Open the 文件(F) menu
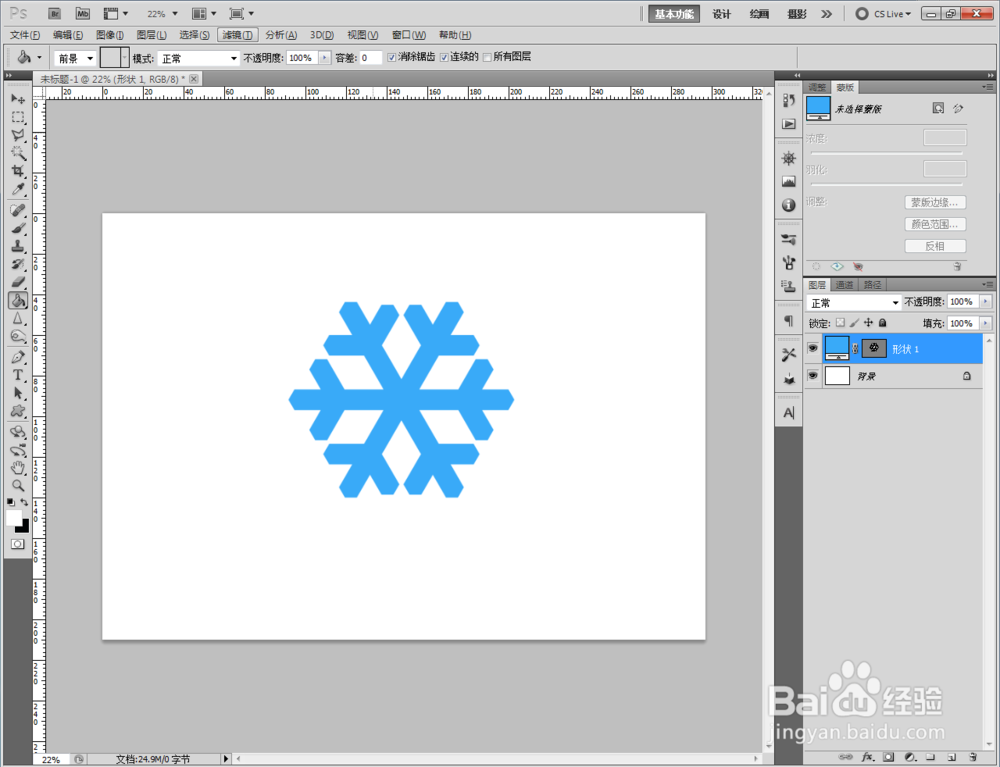The image size is (1000, 767). click(25, 34)
